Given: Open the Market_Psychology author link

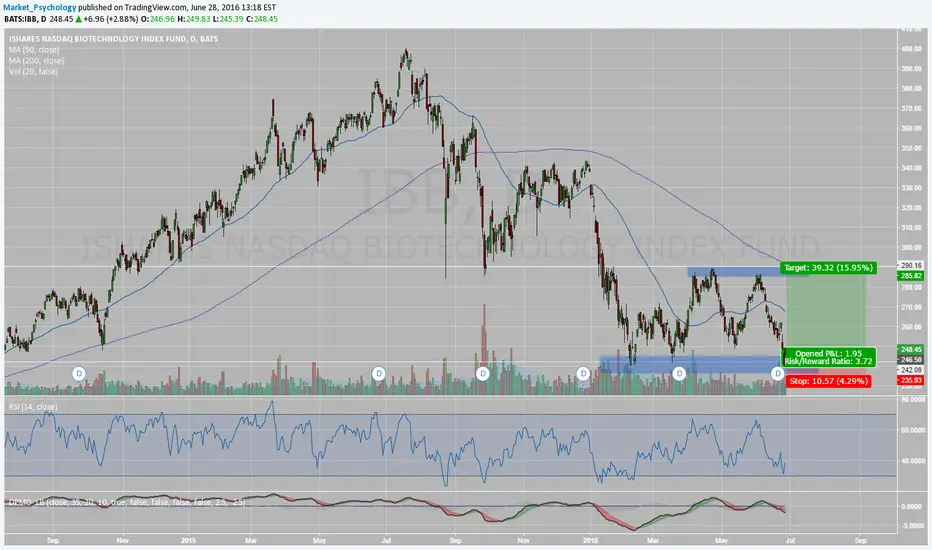Looking at the screenshot, I should click(39, 8).
